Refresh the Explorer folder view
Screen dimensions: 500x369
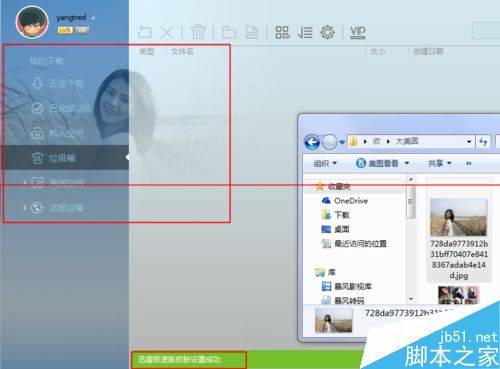coord(483,142)
